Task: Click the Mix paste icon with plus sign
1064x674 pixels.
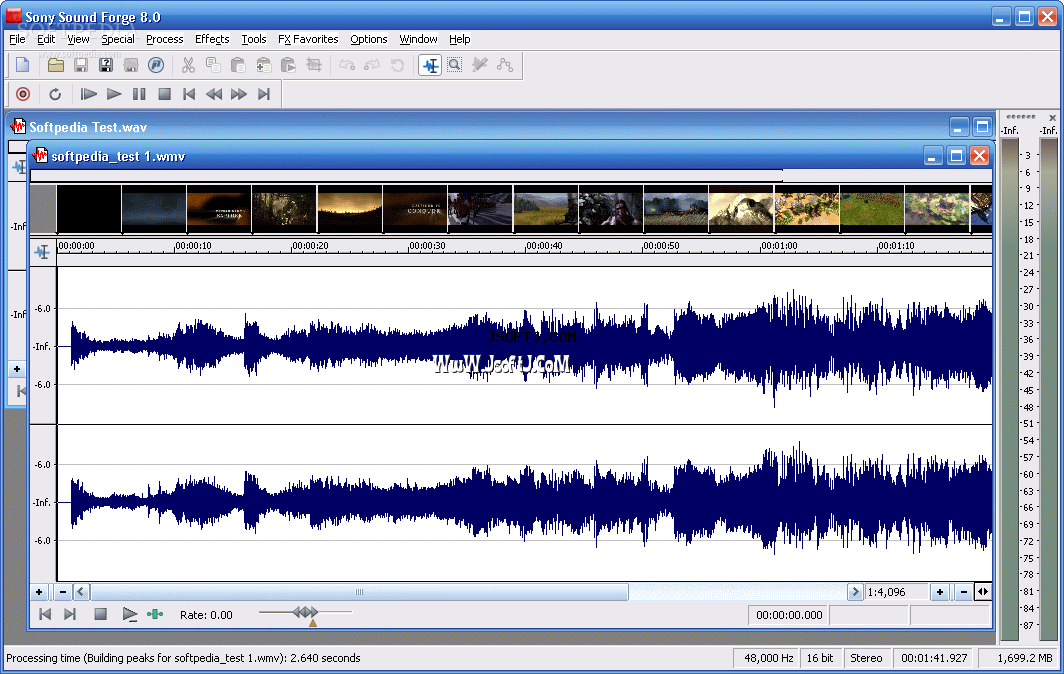Action: [263, 65]
